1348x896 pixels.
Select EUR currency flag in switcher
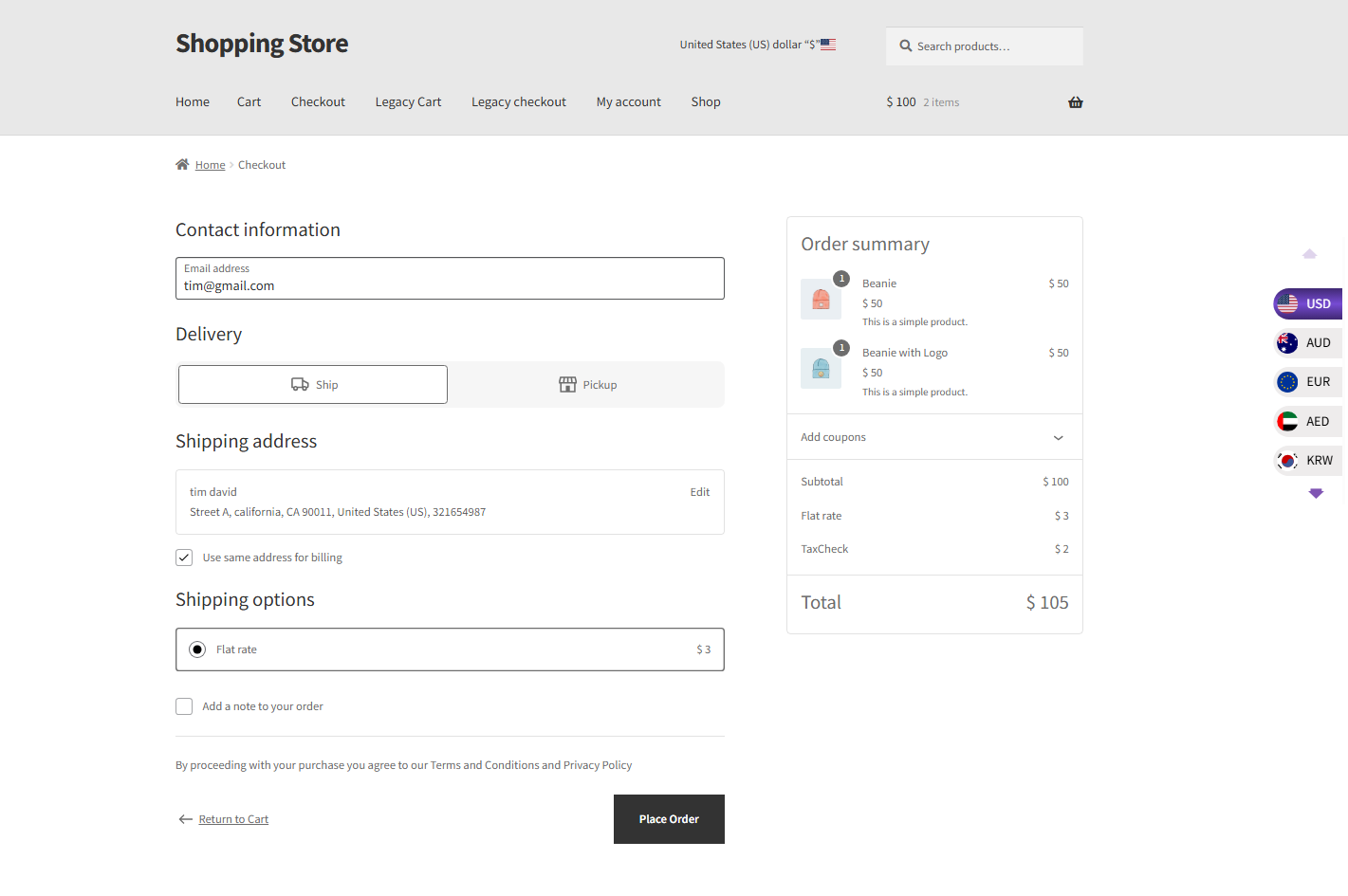click(x=1287, y=382)
